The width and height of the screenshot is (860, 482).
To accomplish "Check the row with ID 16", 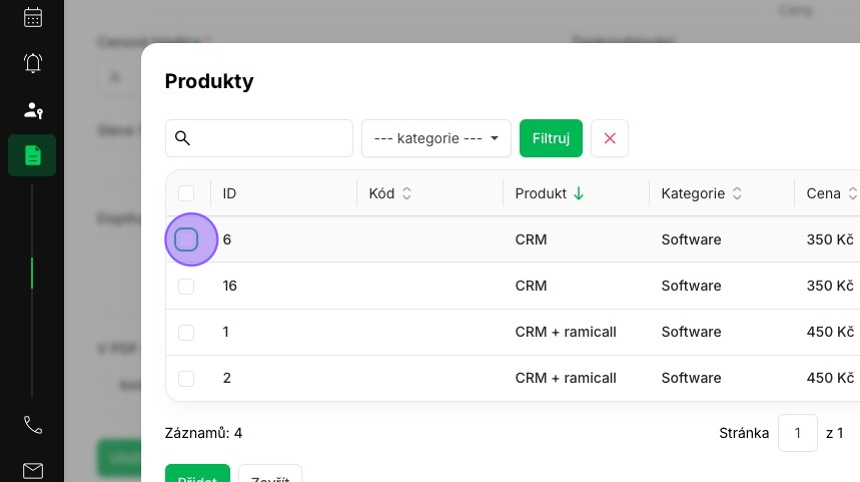I will (x=186, y=286).
